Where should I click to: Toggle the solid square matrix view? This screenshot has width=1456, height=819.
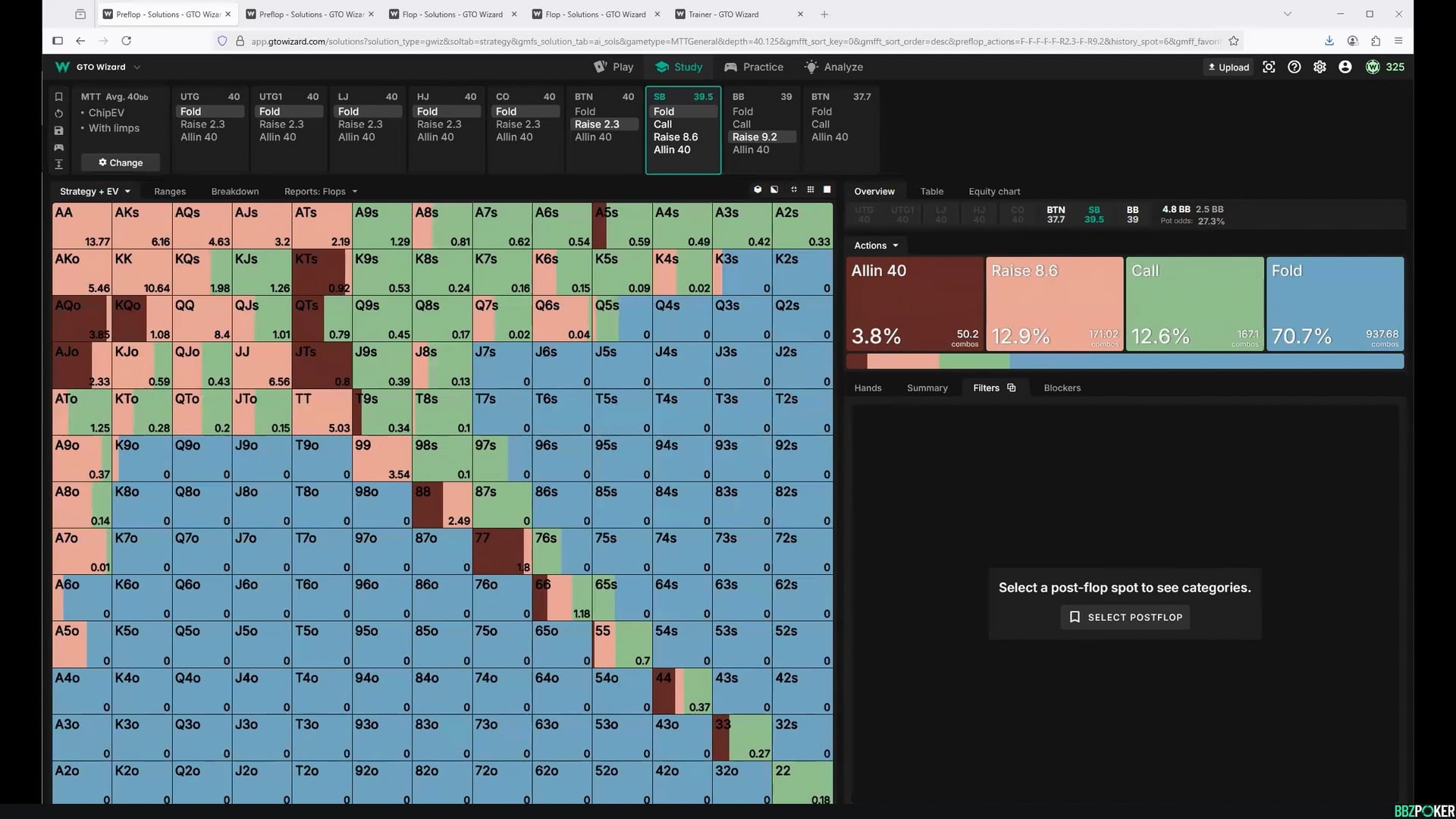(x=827, y=190)
